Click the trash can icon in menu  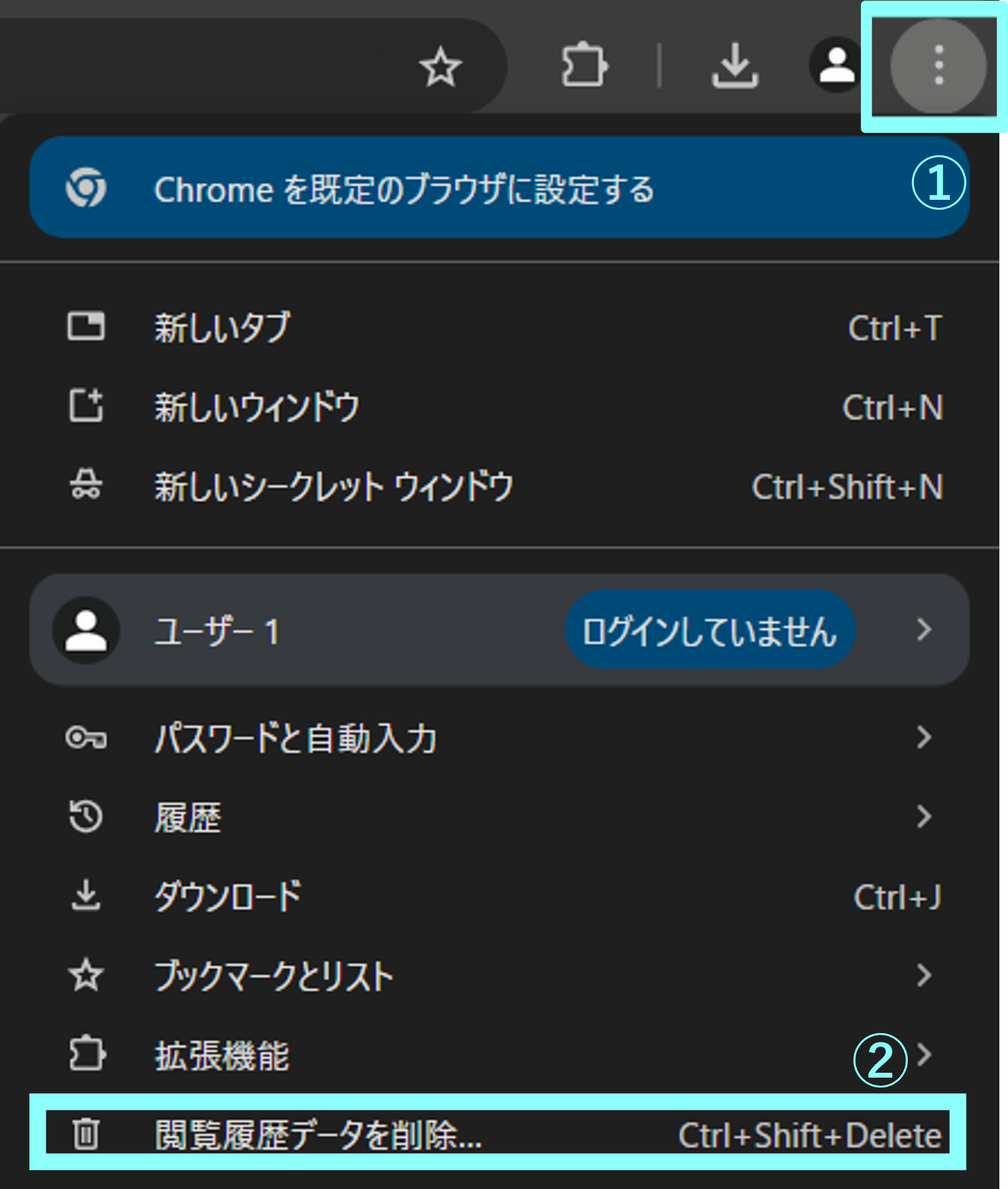86,1133
